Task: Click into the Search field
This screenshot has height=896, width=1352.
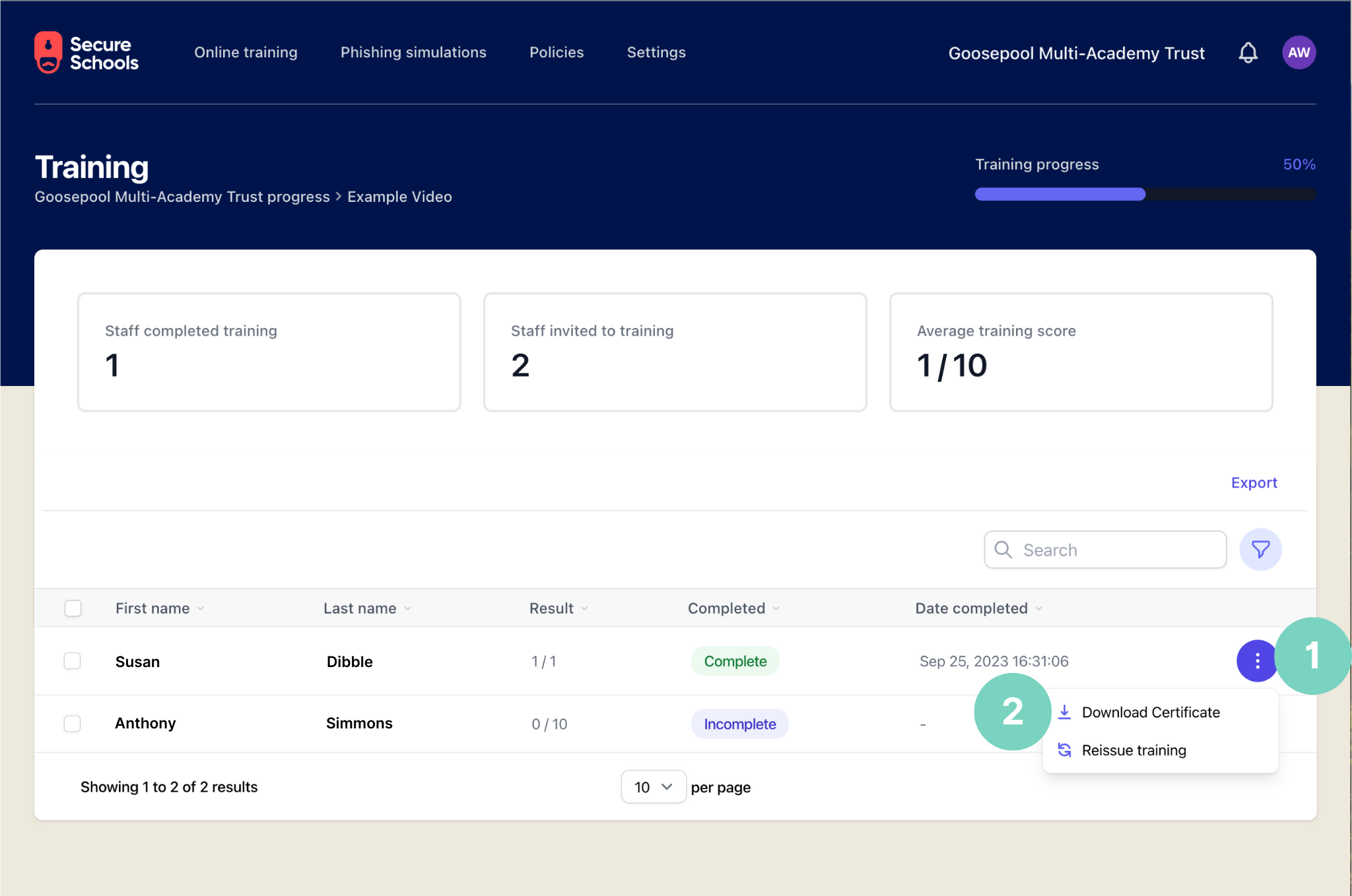Action: point(1105,550)
